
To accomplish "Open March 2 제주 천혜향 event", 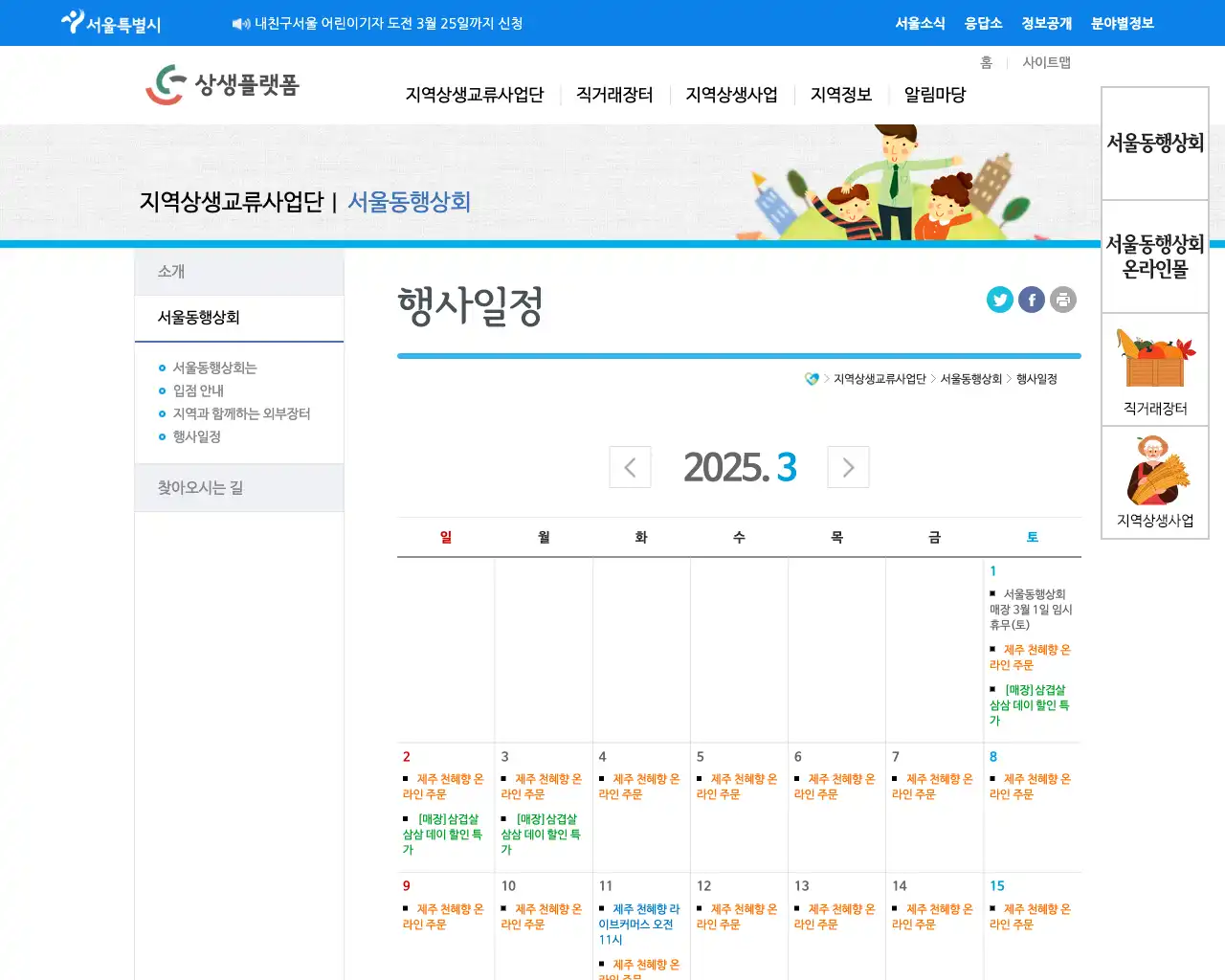I will [443, 787].
